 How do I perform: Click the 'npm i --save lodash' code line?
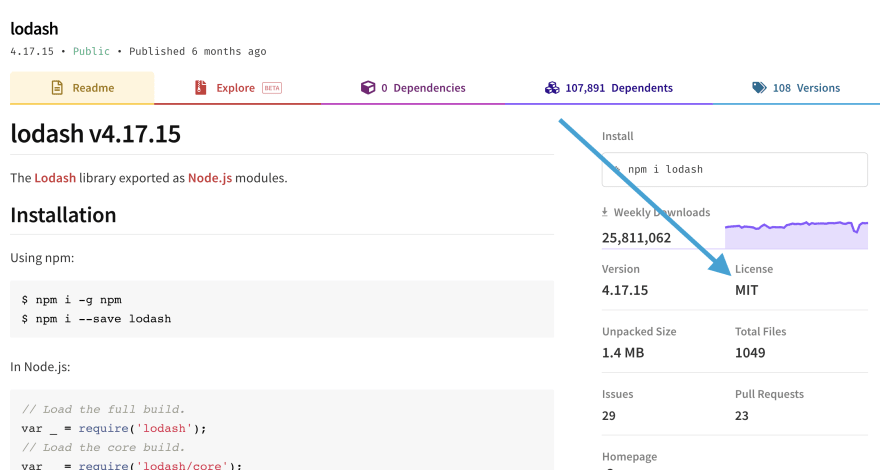(x=96, y=319)
